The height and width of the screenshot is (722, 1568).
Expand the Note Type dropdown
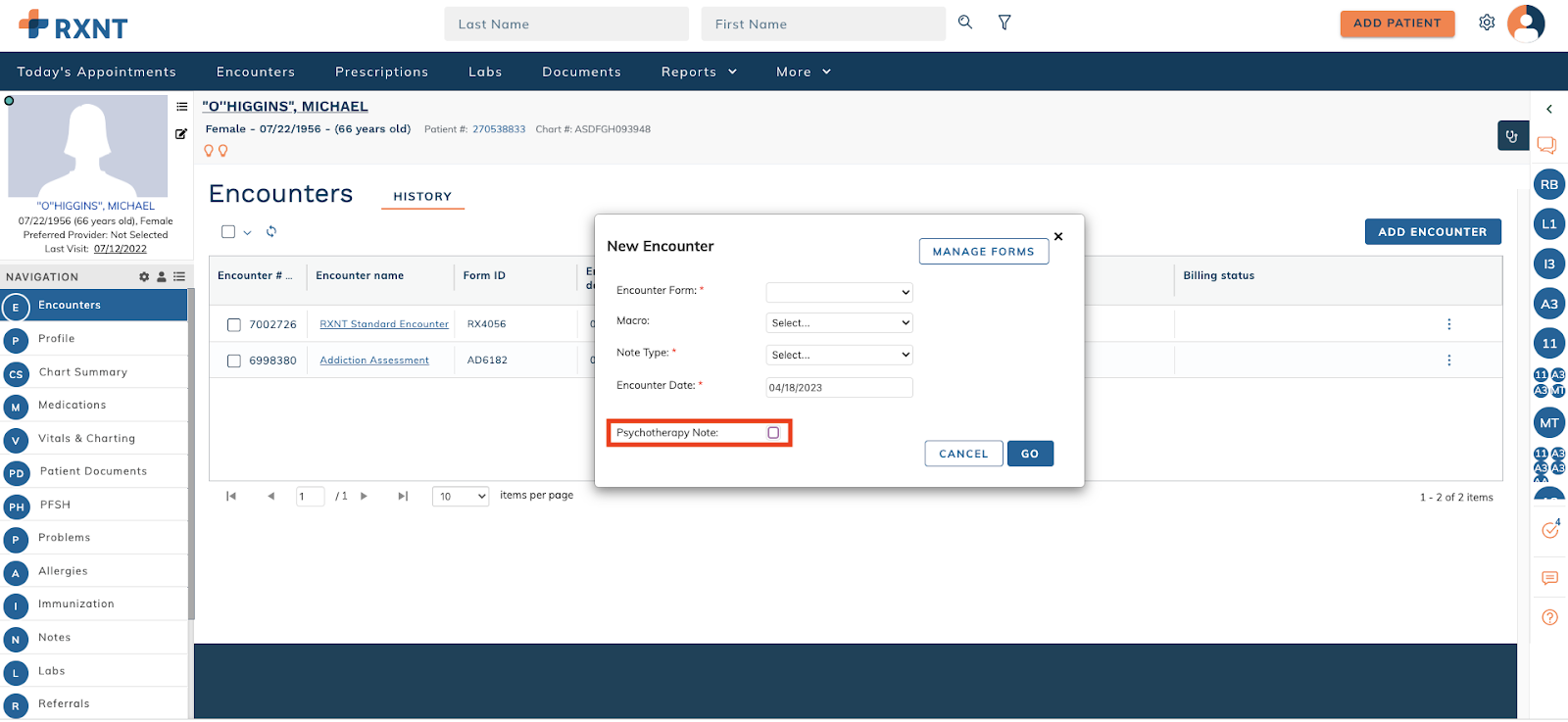(x=839, y=355)
